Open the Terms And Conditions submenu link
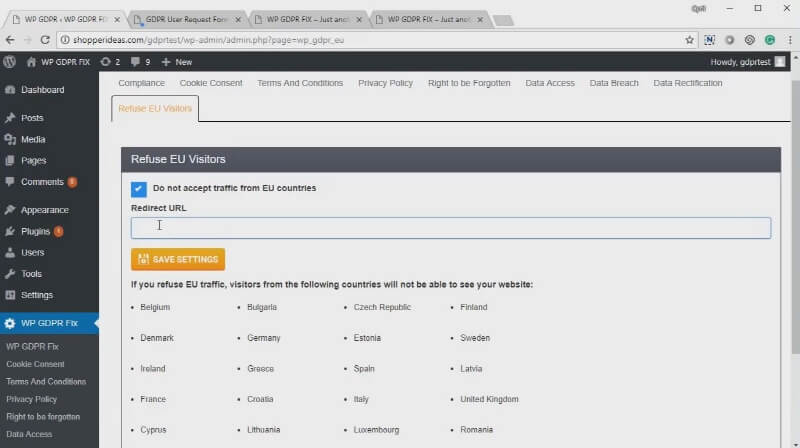The width and height of the screenshot is (800, 448). (46, 382)
